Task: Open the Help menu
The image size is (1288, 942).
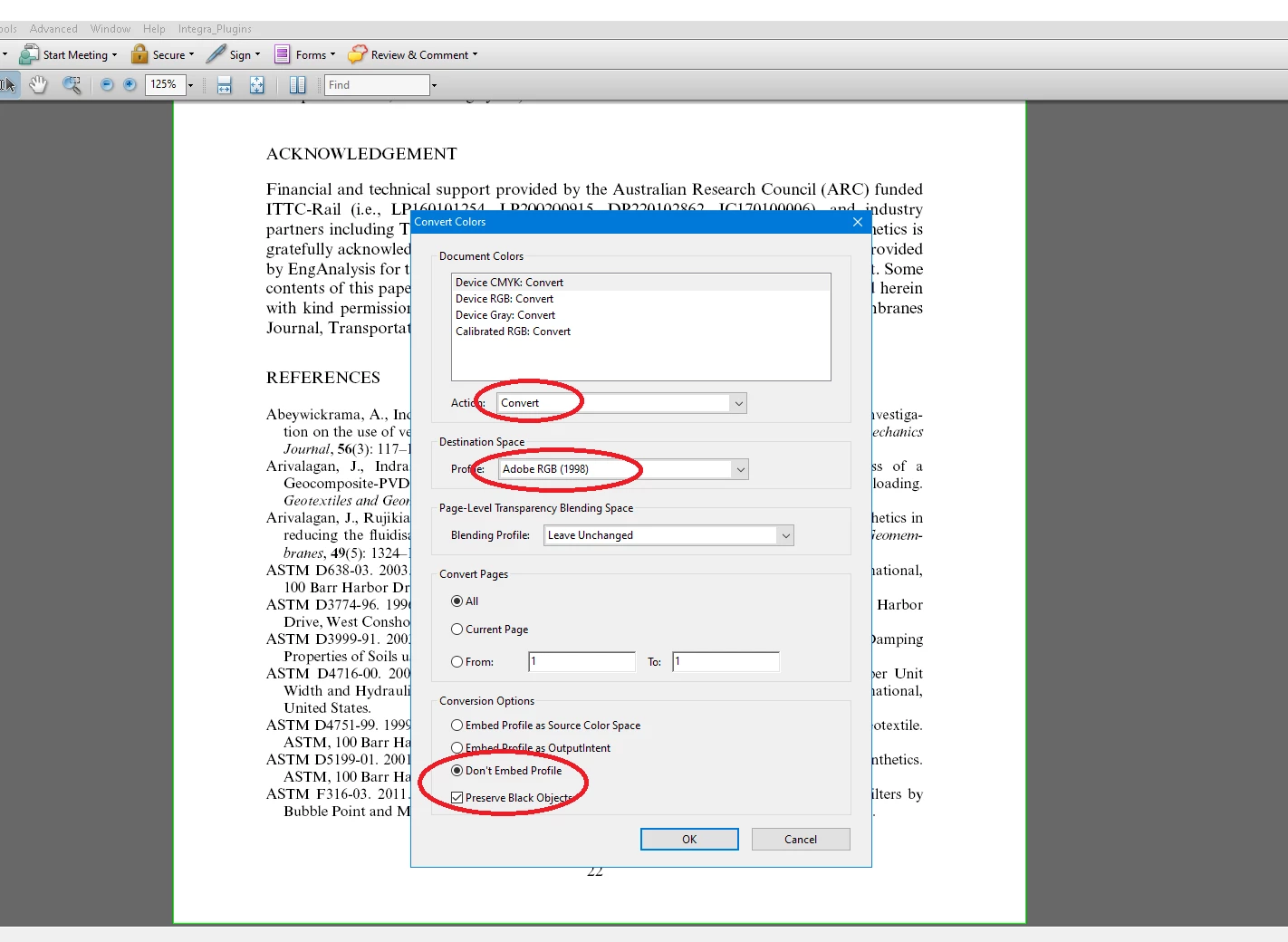Action: pyautogui.click(x=154, y=29)
